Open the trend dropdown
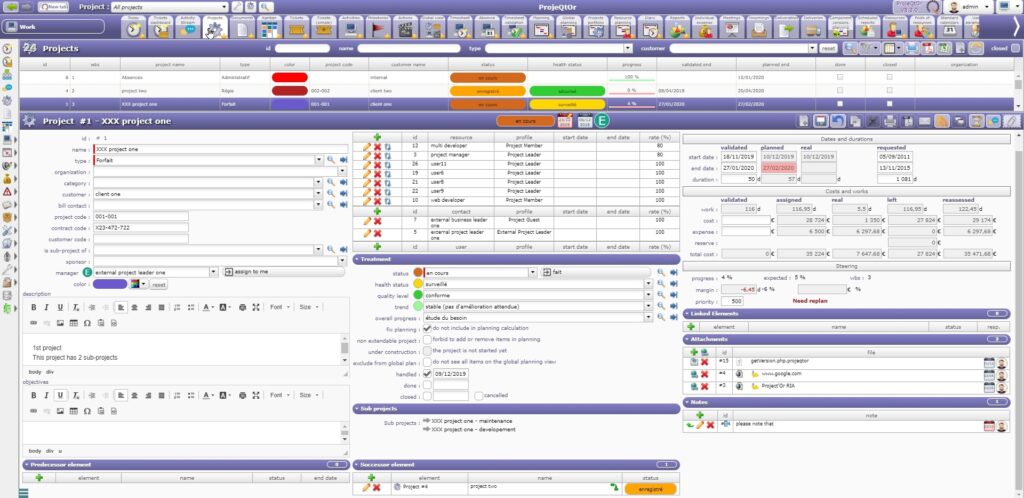1024x498 pixels. click(648, 306)
